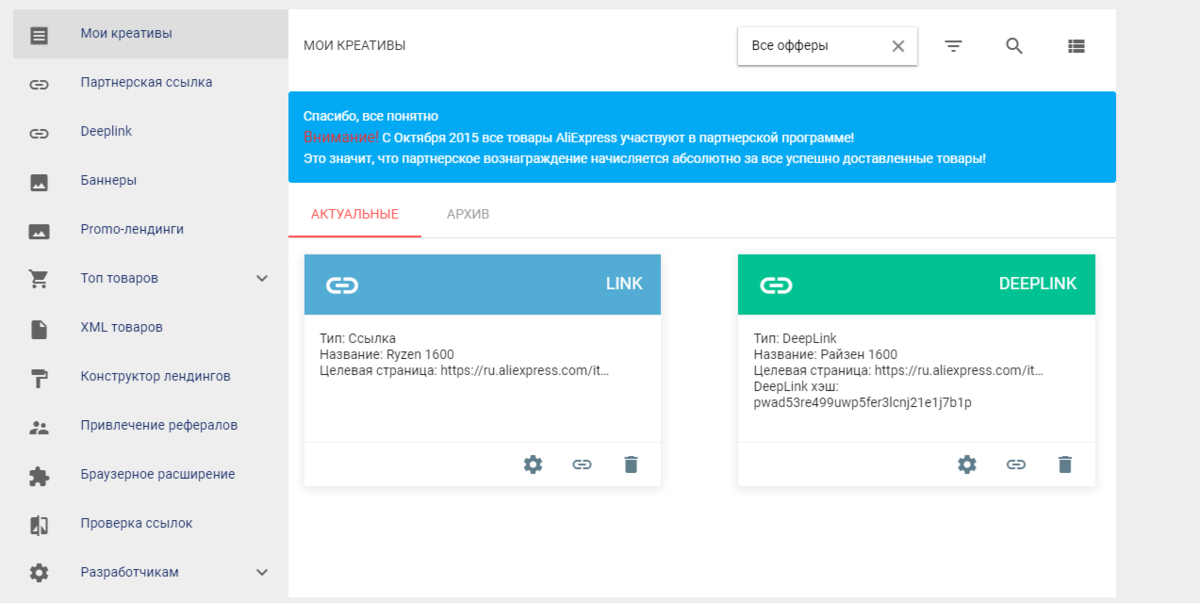Open the filter list icon in header
The width and height of the screenshot is (1200, 603).
953,46
